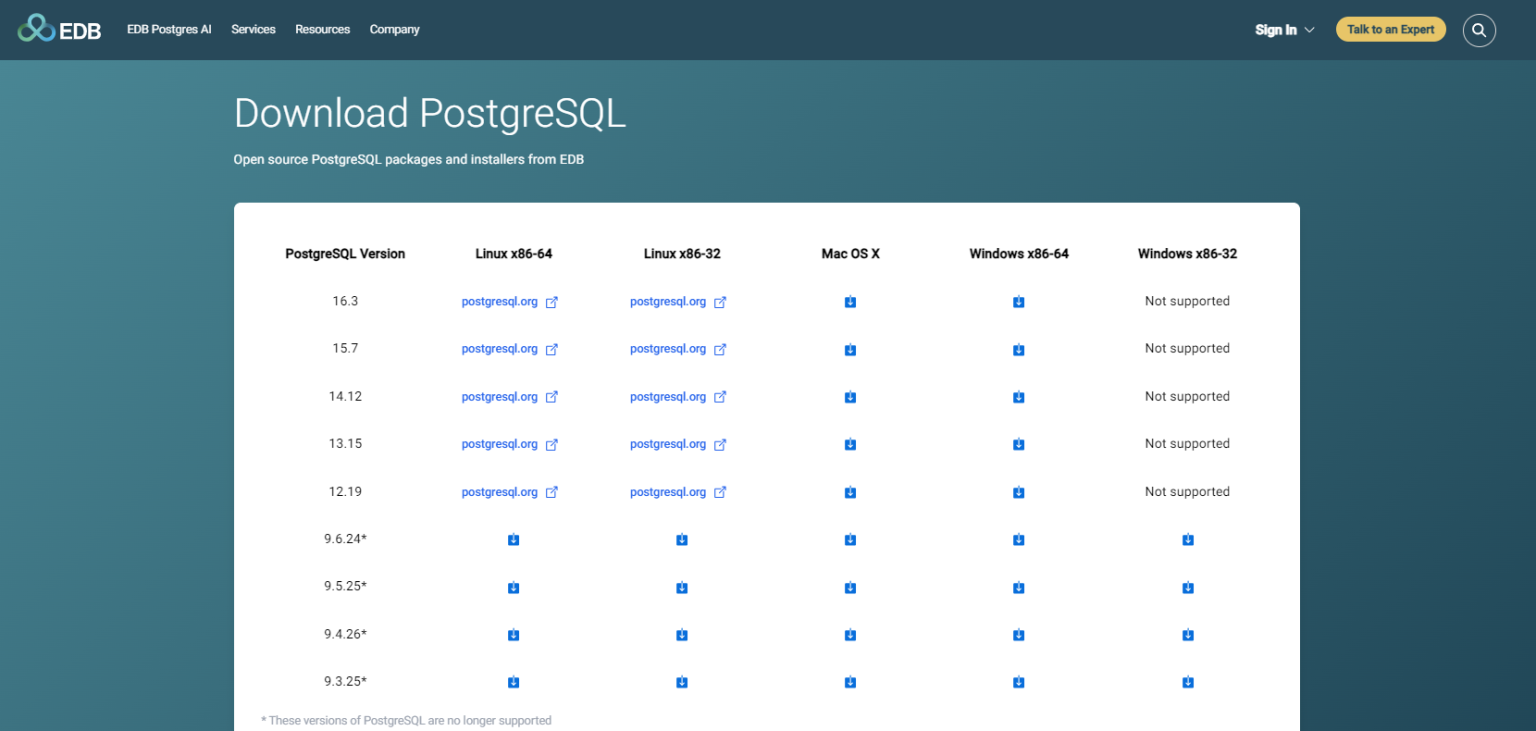
Task: Download Windows x86-32 installer for PostgreSQL 9.3.25
Action: click(x=1187, y=681)
